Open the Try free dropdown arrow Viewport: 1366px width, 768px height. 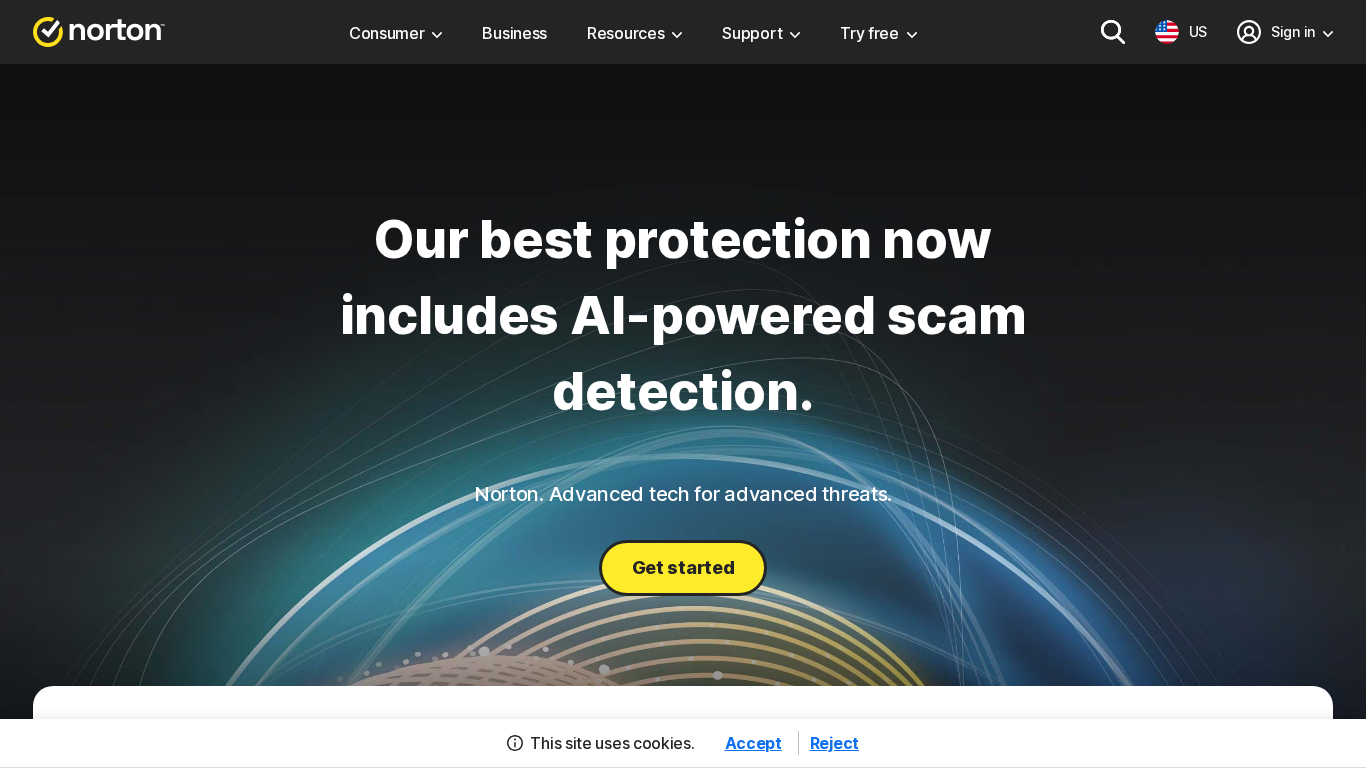click(x=912, y=35)
